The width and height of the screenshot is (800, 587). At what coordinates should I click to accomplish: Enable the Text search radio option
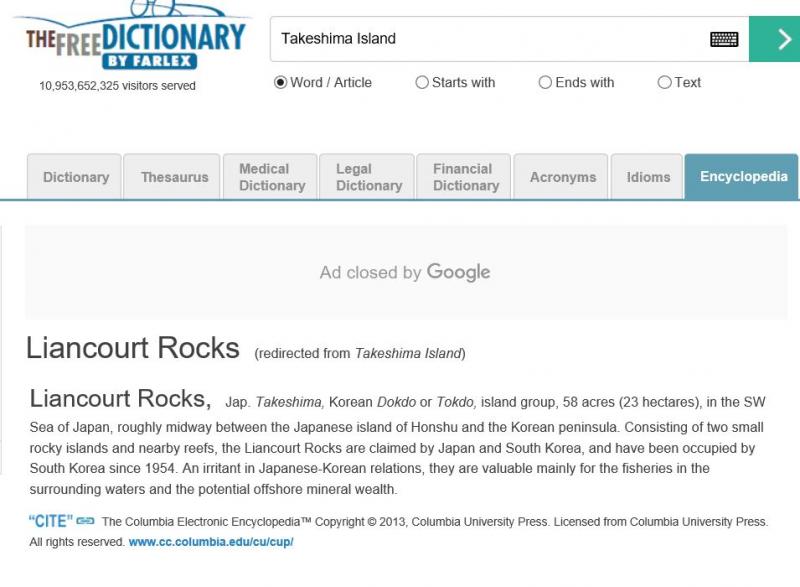point(664,83)
